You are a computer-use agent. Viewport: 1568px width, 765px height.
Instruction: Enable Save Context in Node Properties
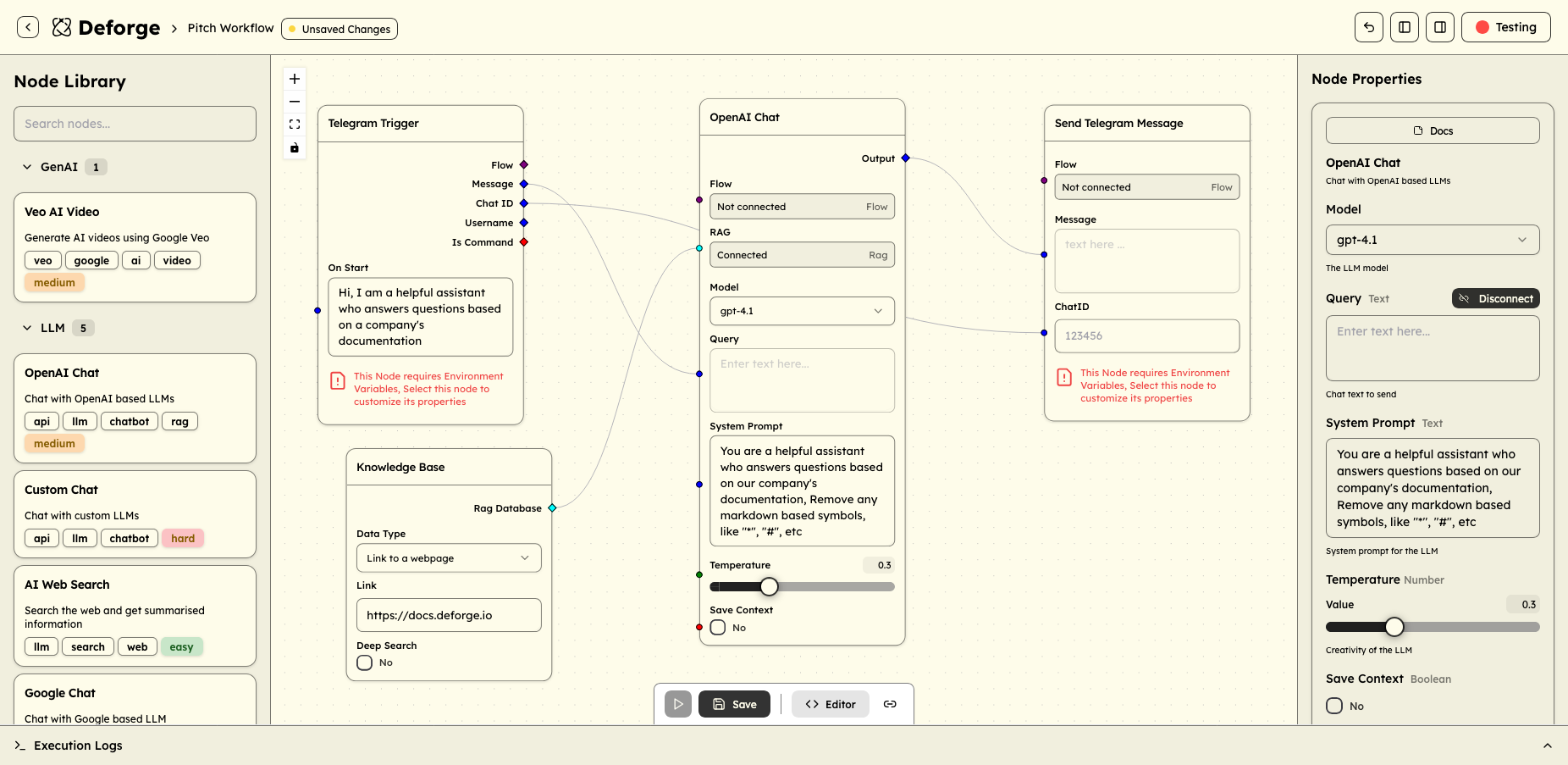[x=1334, y=706]
